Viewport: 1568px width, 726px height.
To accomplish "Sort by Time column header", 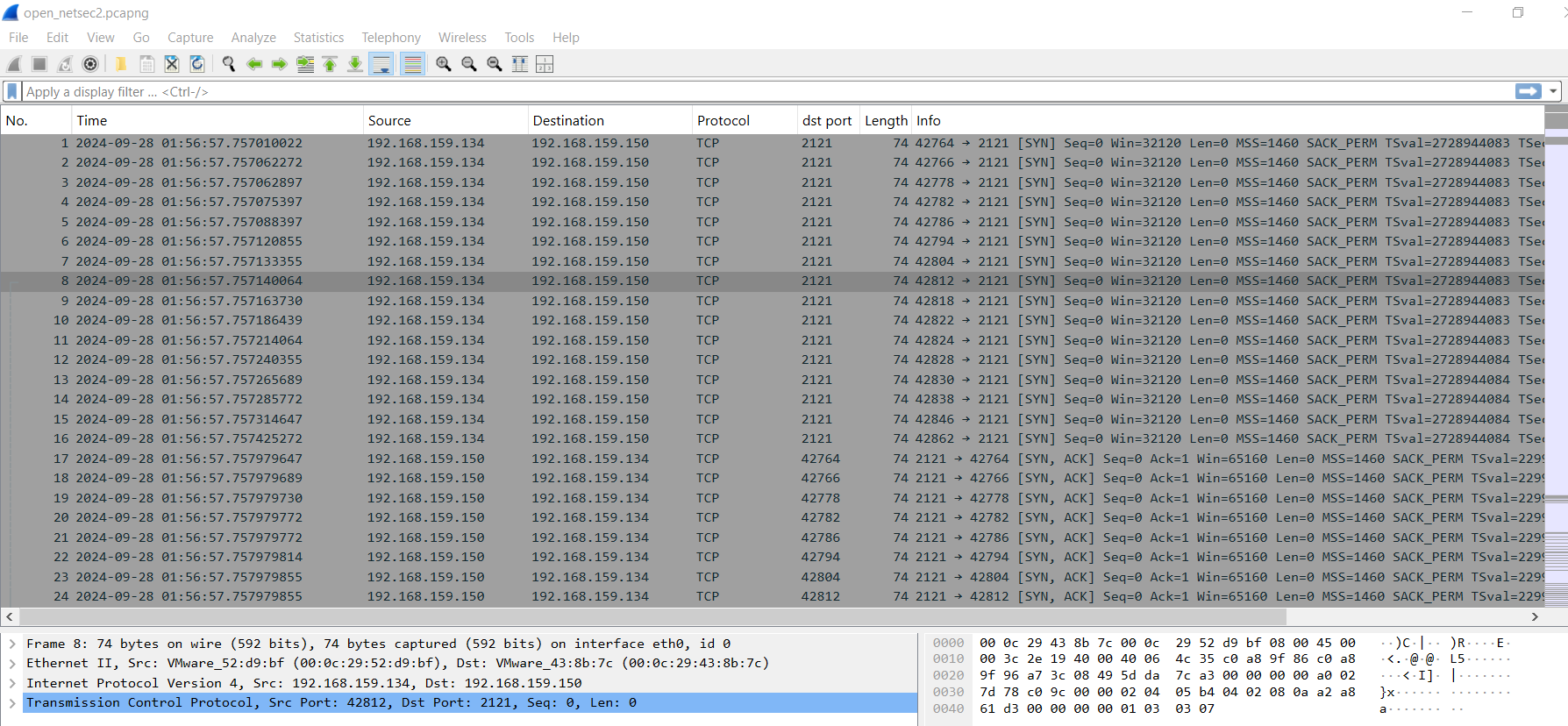I will coord(217,120).
